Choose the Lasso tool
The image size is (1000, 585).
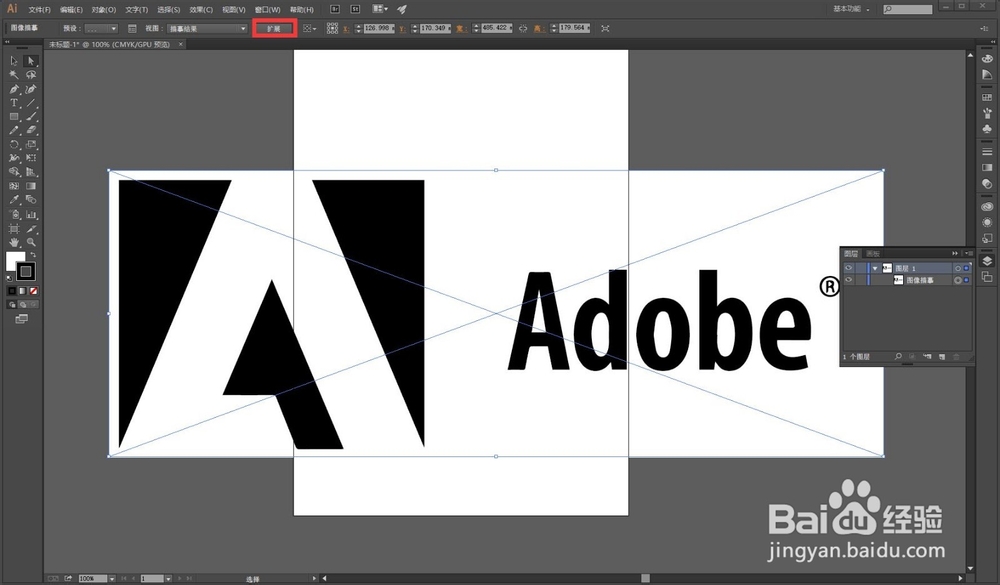pos(31,75)
